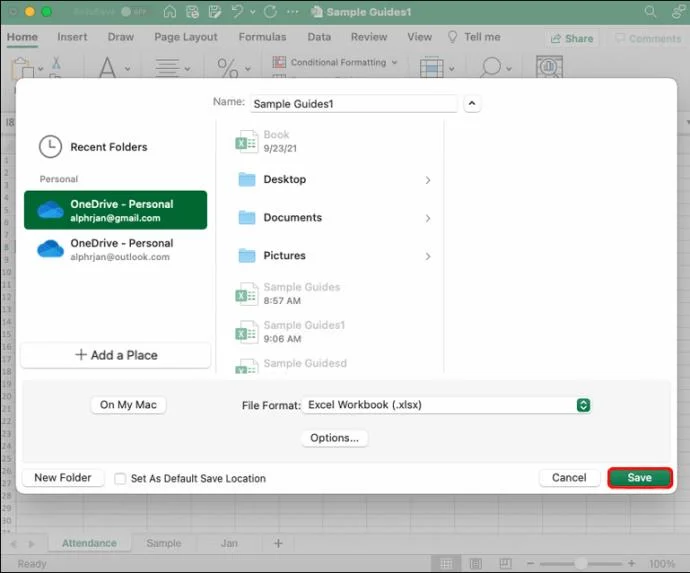Click the Home icon in title bar
The image size is (690, 573).
coord(169,12)
